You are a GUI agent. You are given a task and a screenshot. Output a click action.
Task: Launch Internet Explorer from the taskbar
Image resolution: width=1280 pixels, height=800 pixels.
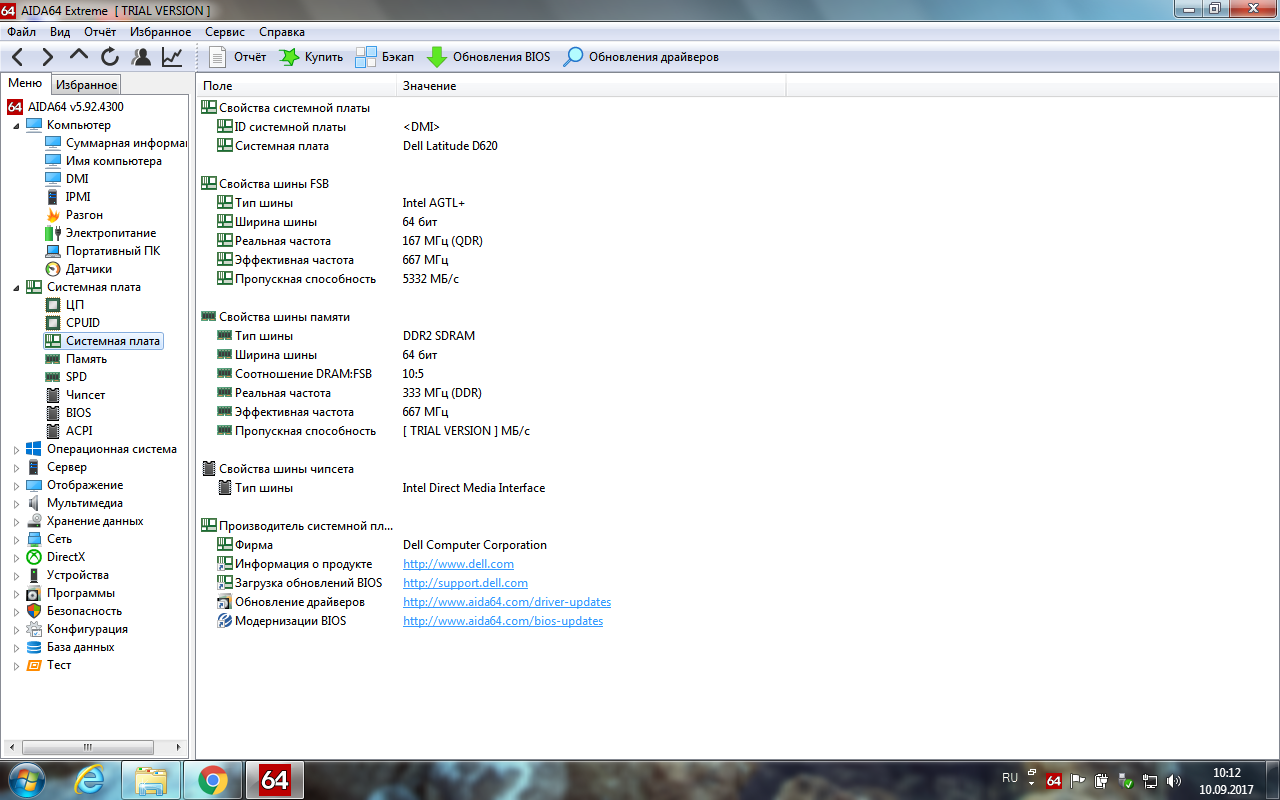point(89,780)
